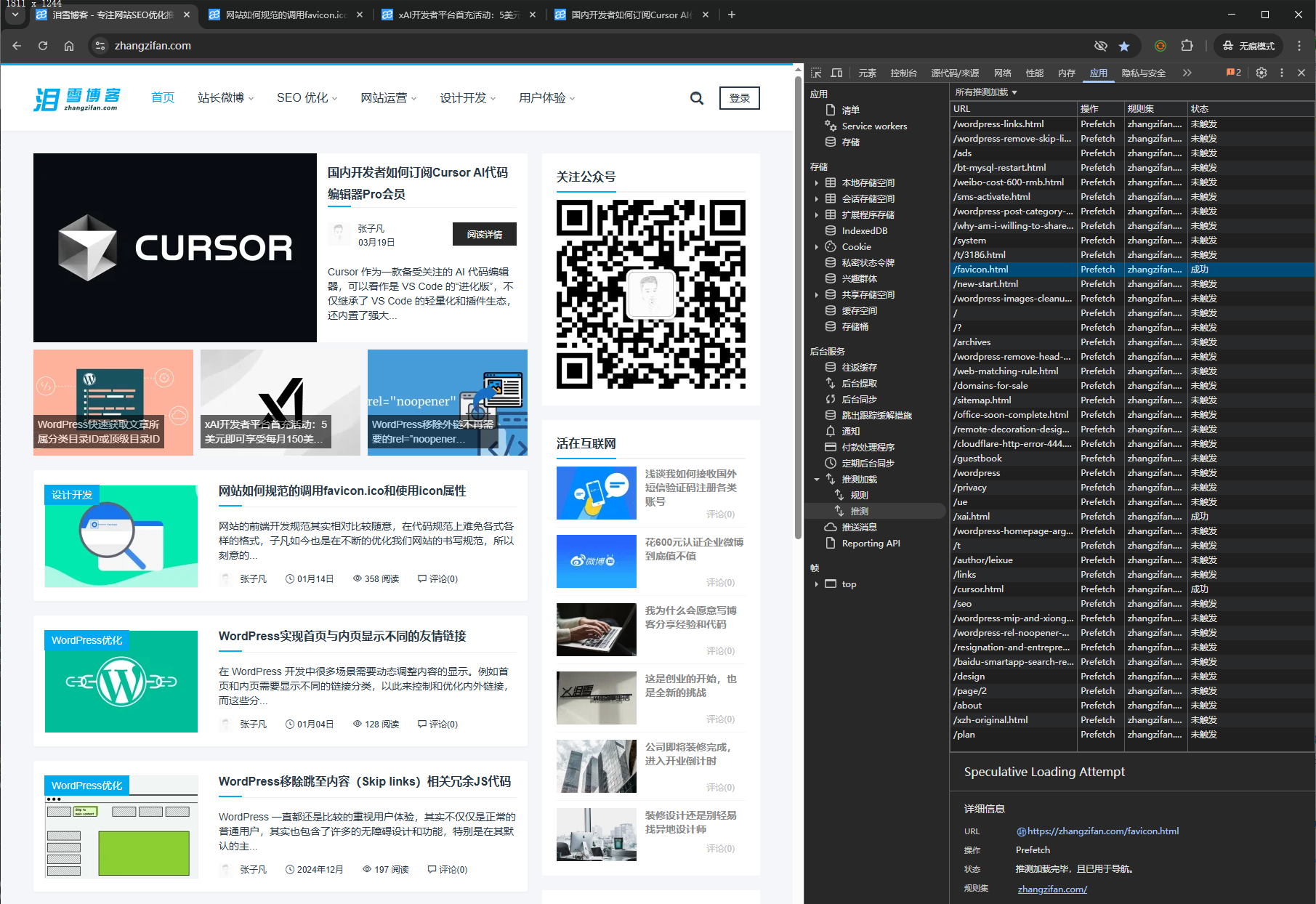Open DevTools settings gear
This screenshot has width=1316, height=904.
click(1261, 73)
